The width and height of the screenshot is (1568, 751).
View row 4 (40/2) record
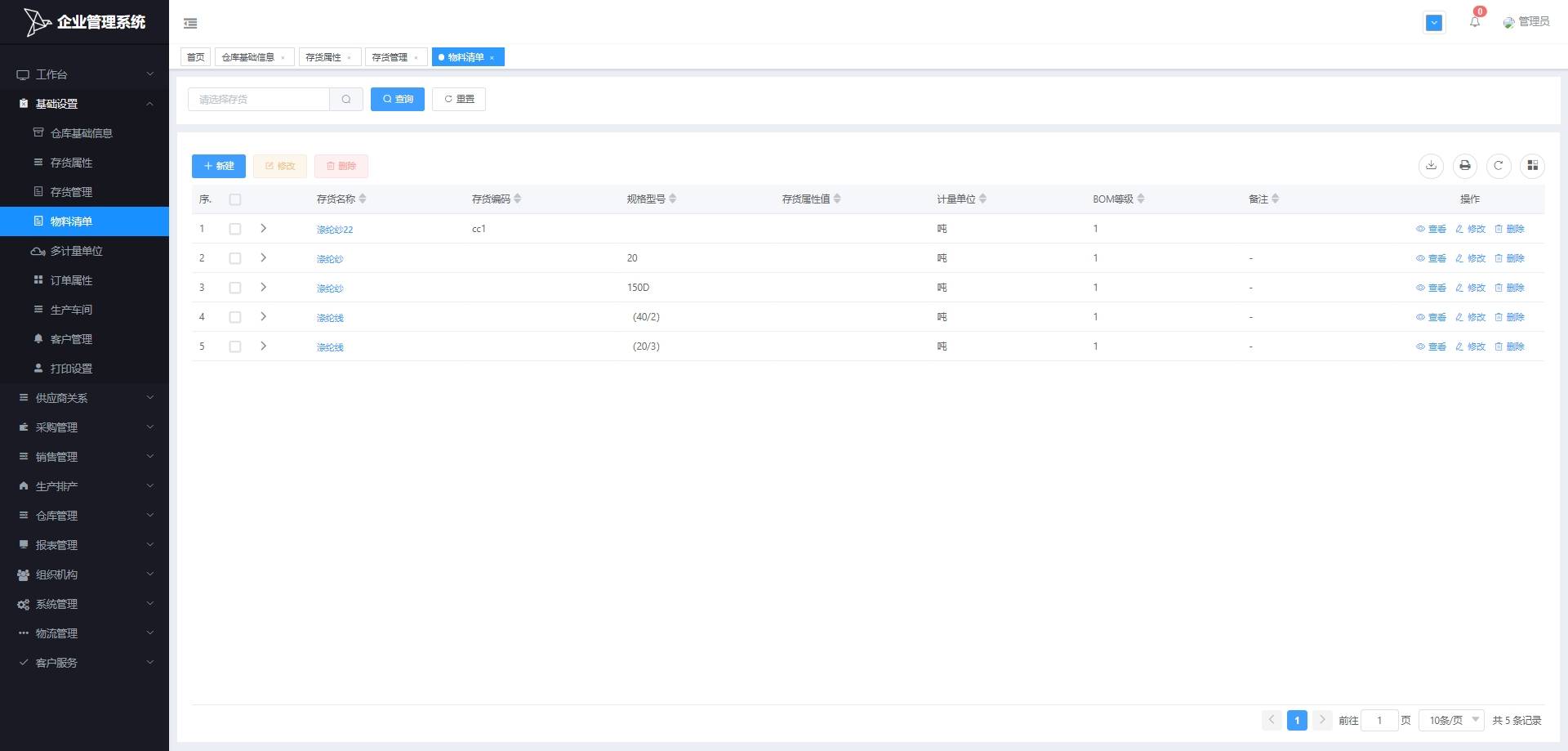click(x=1431, y=317)
